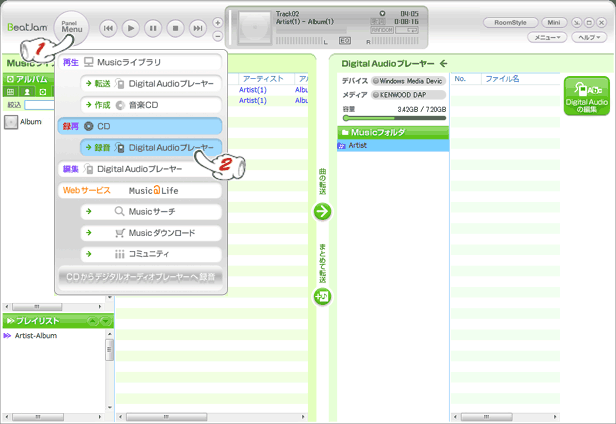Go back to the previous track
The width and height of the screenshot is (616, 424).
[108, 29]
